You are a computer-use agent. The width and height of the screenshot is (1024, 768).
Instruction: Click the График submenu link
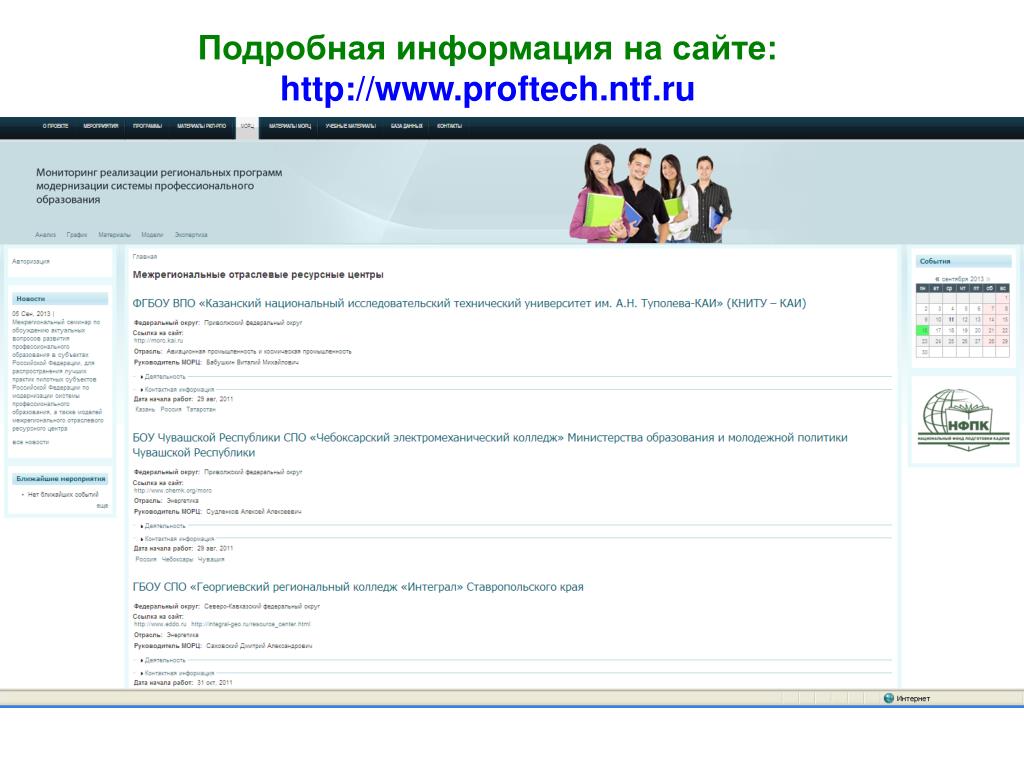pos(76,234)
